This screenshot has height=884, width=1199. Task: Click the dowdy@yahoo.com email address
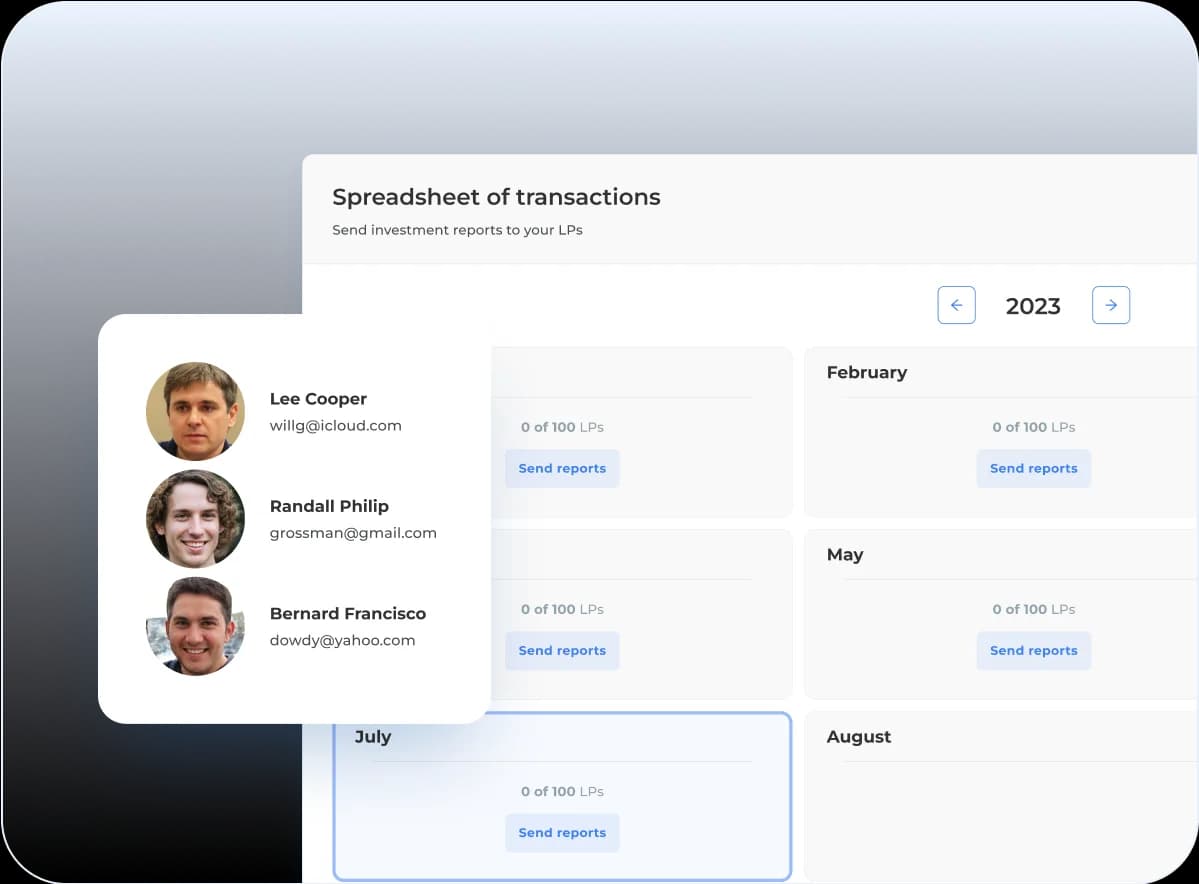pos(342,640)
